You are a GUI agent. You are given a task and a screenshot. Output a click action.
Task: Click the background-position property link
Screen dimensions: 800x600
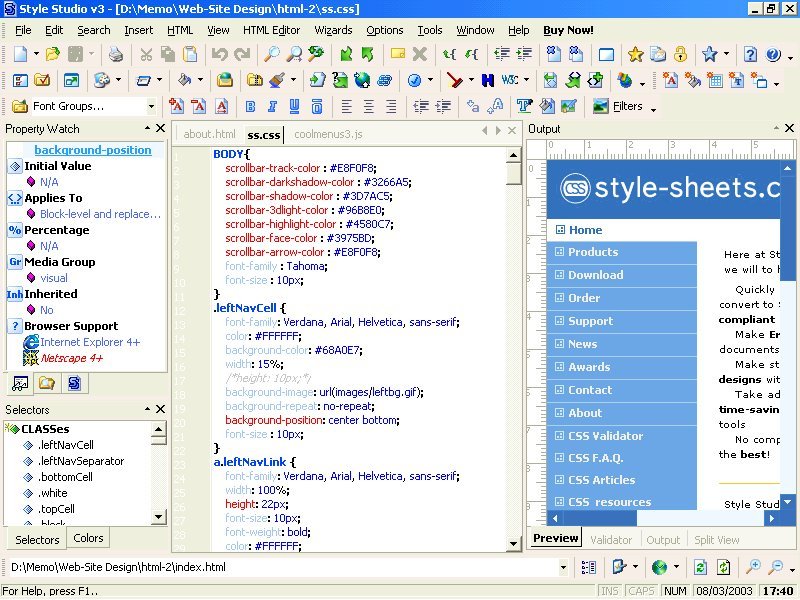pos(93,150)
